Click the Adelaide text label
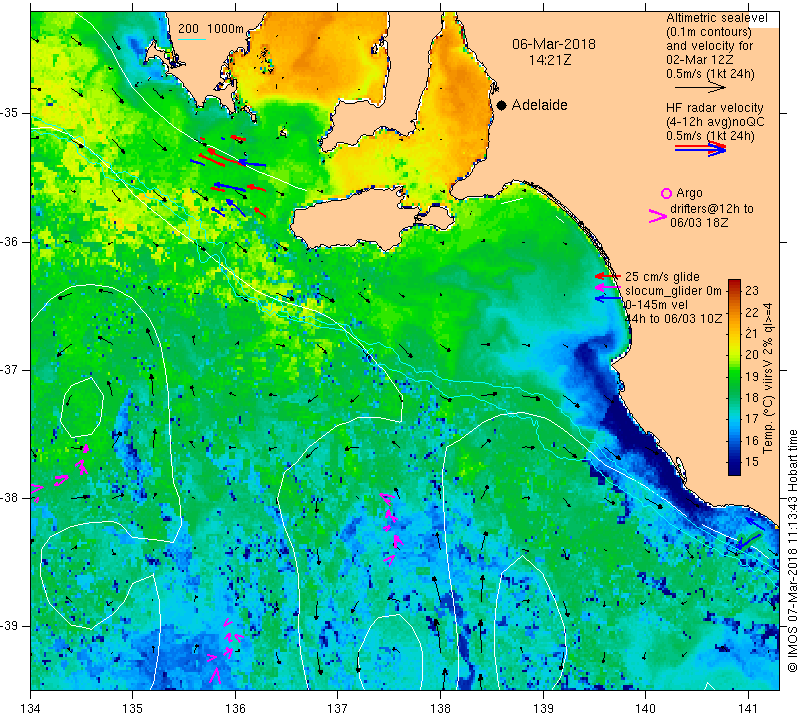This screenshot has height=720, width=800. (539, 105)
